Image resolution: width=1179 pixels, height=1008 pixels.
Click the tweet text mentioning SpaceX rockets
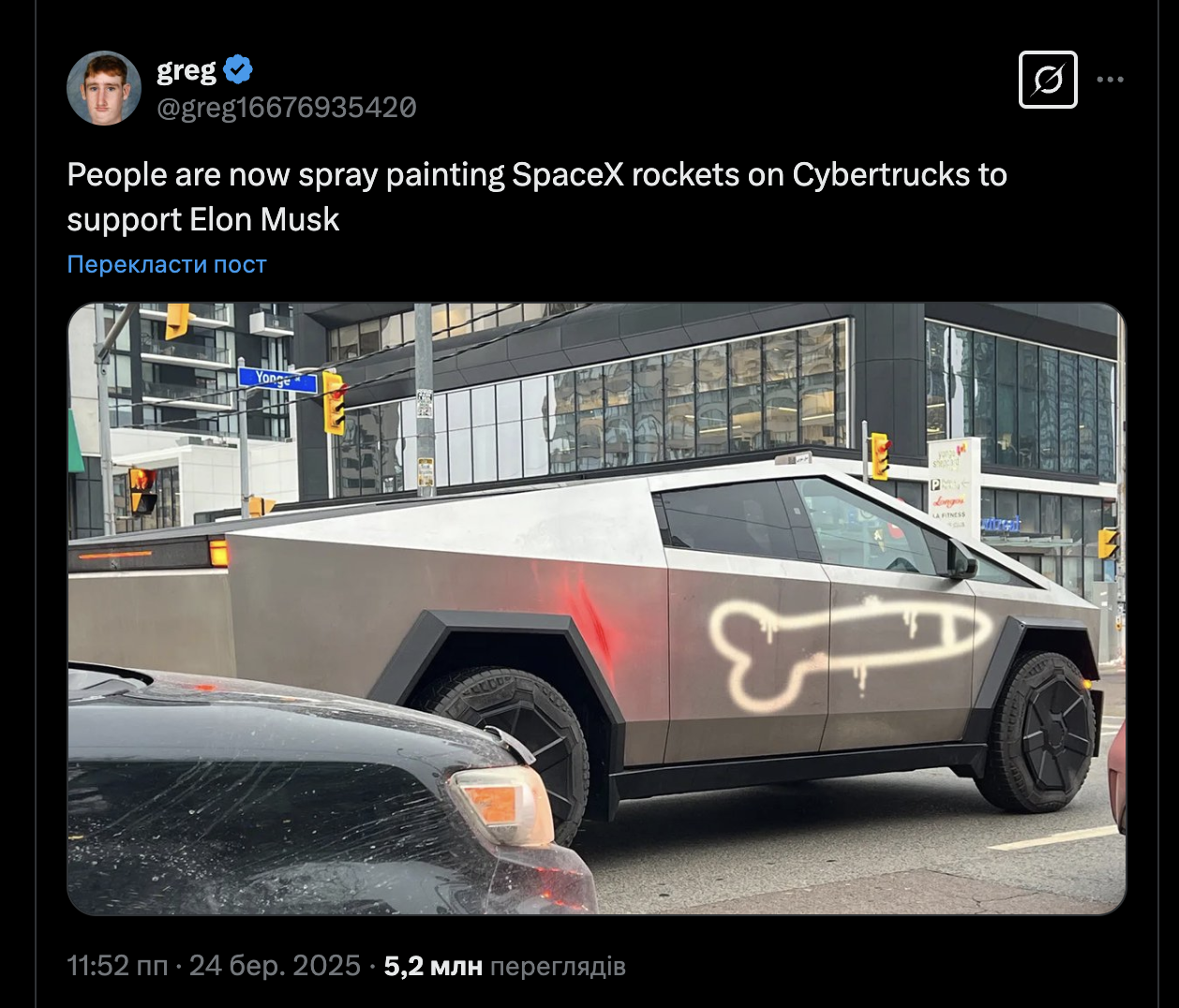click(537, 197)
